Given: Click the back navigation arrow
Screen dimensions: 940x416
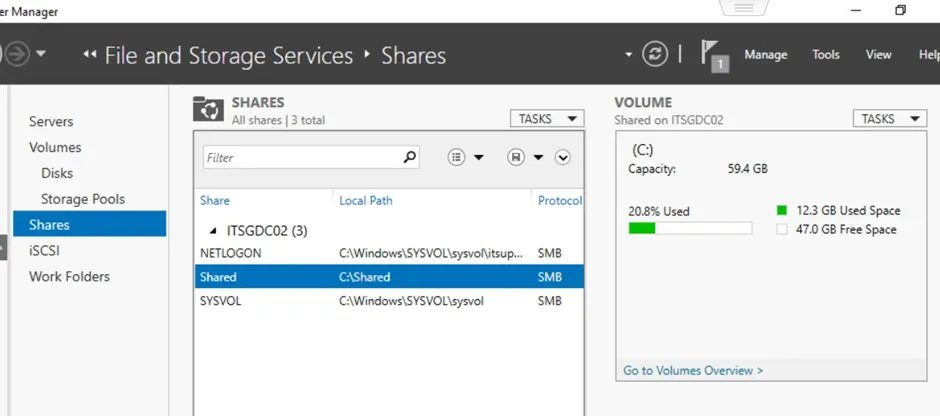Looking at the screenshot, I should click(x=17, y=54).
